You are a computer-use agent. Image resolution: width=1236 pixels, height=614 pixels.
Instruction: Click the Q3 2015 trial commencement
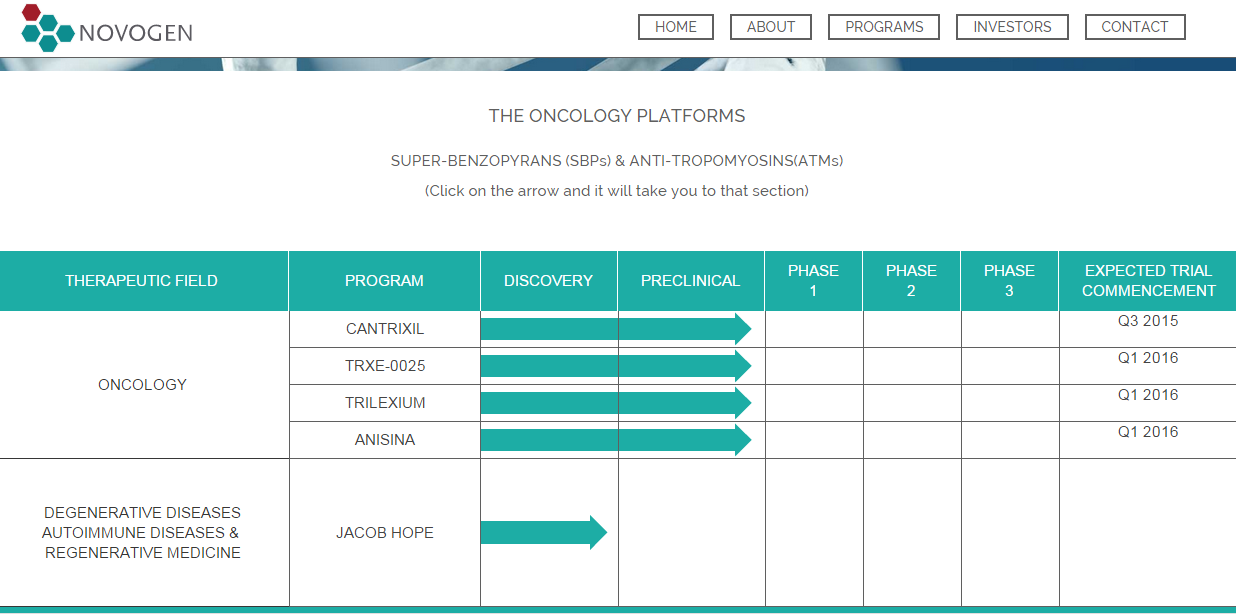pos(1148,322)
